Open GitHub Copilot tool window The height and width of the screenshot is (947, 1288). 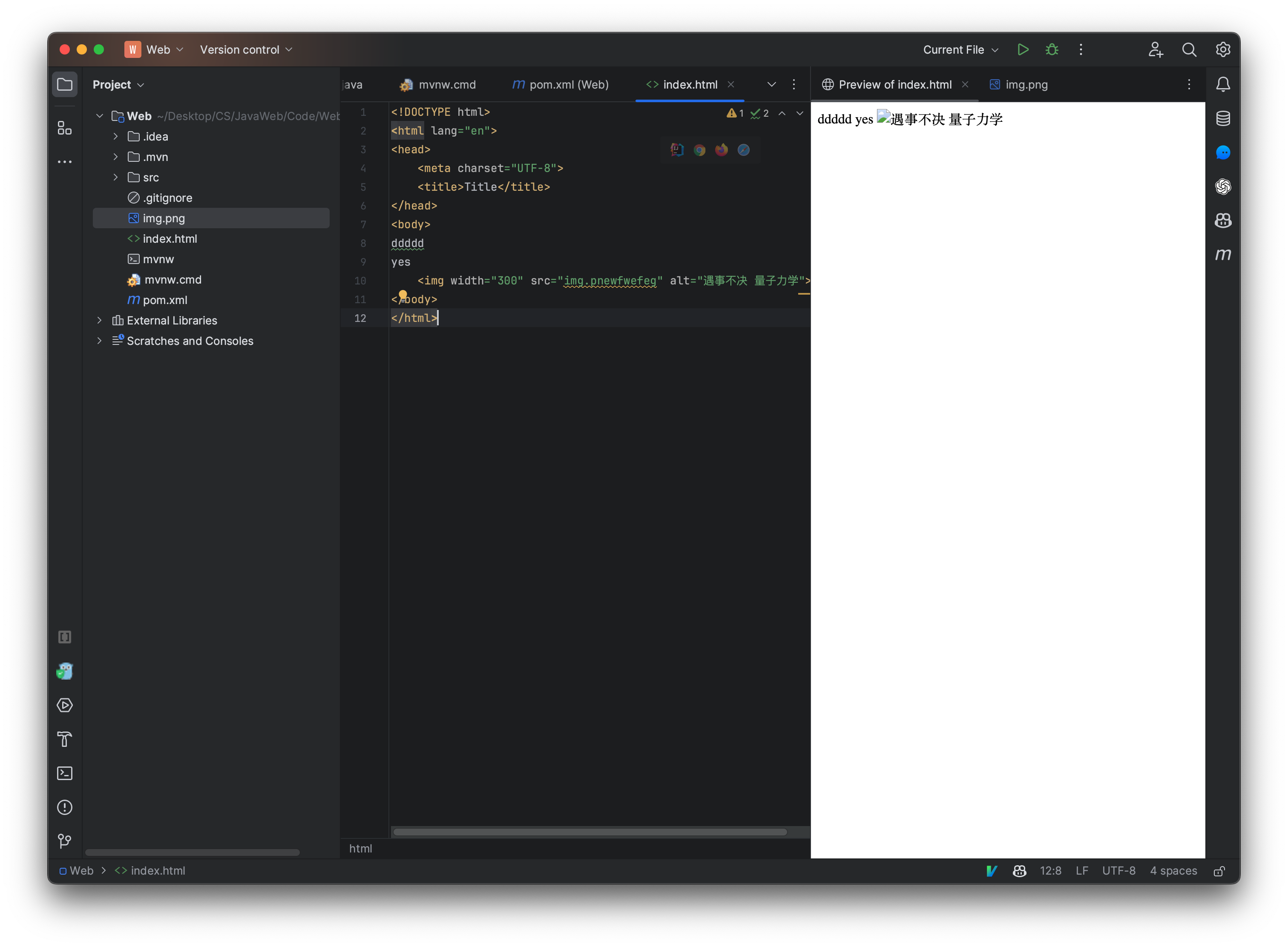pyautogui.click(x=1223, y=220)
